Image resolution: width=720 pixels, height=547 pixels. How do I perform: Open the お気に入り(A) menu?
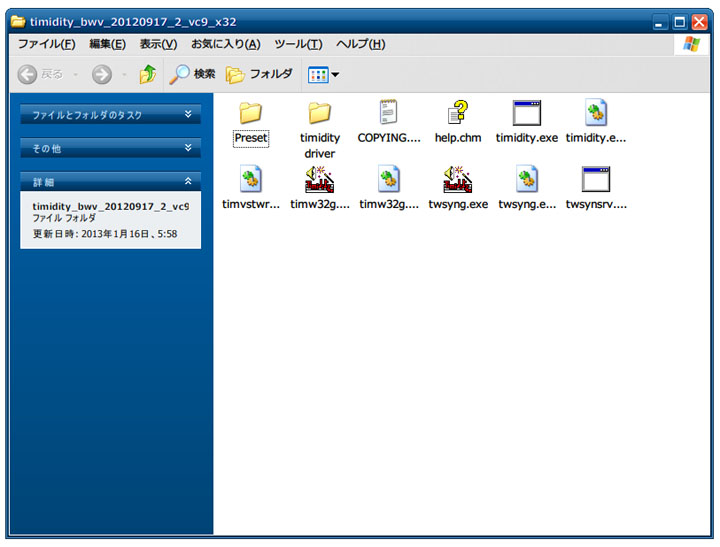tap(225, 44)
